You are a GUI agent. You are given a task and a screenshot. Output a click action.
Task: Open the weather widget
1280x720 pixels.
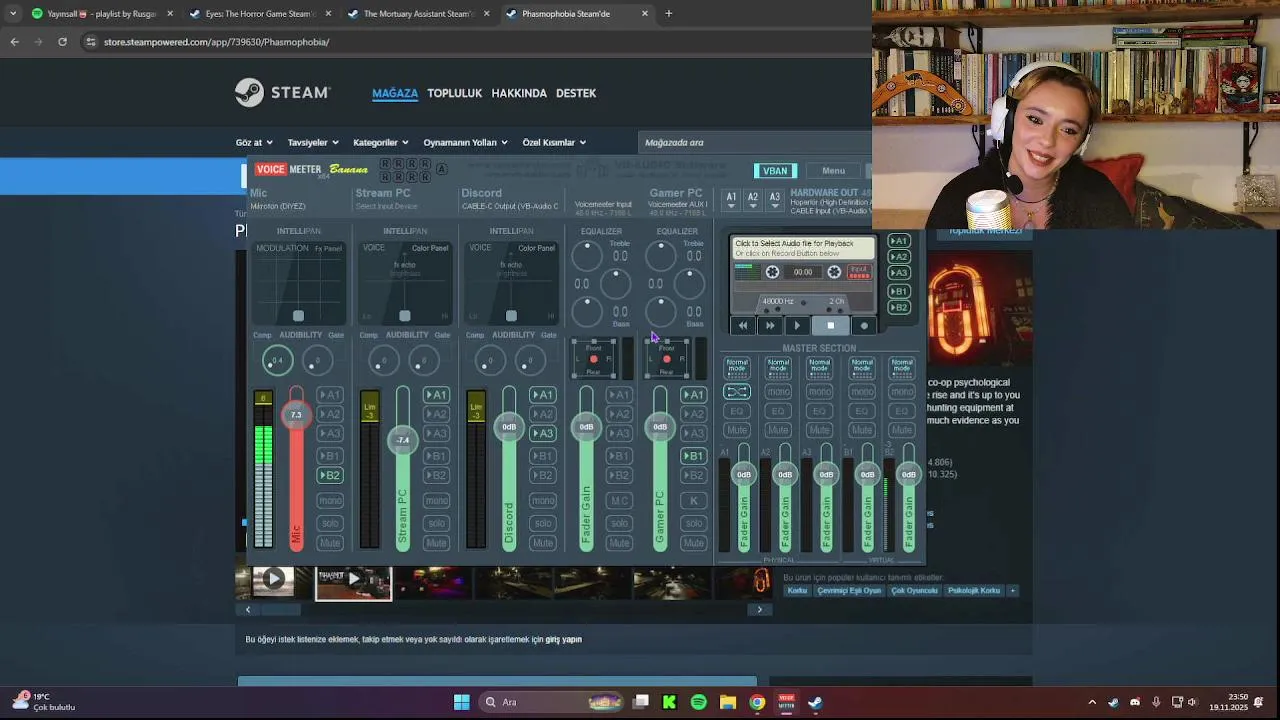pyautogui.click(x=42, y=702)
